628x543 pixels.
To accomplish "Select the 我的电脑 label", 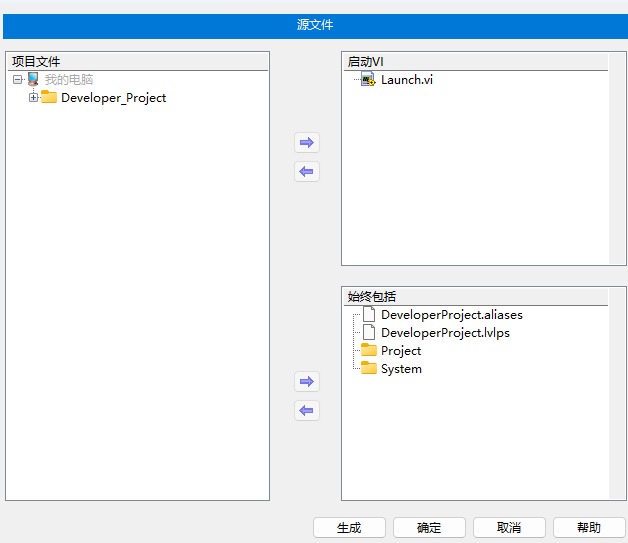I will click(69, 80).
